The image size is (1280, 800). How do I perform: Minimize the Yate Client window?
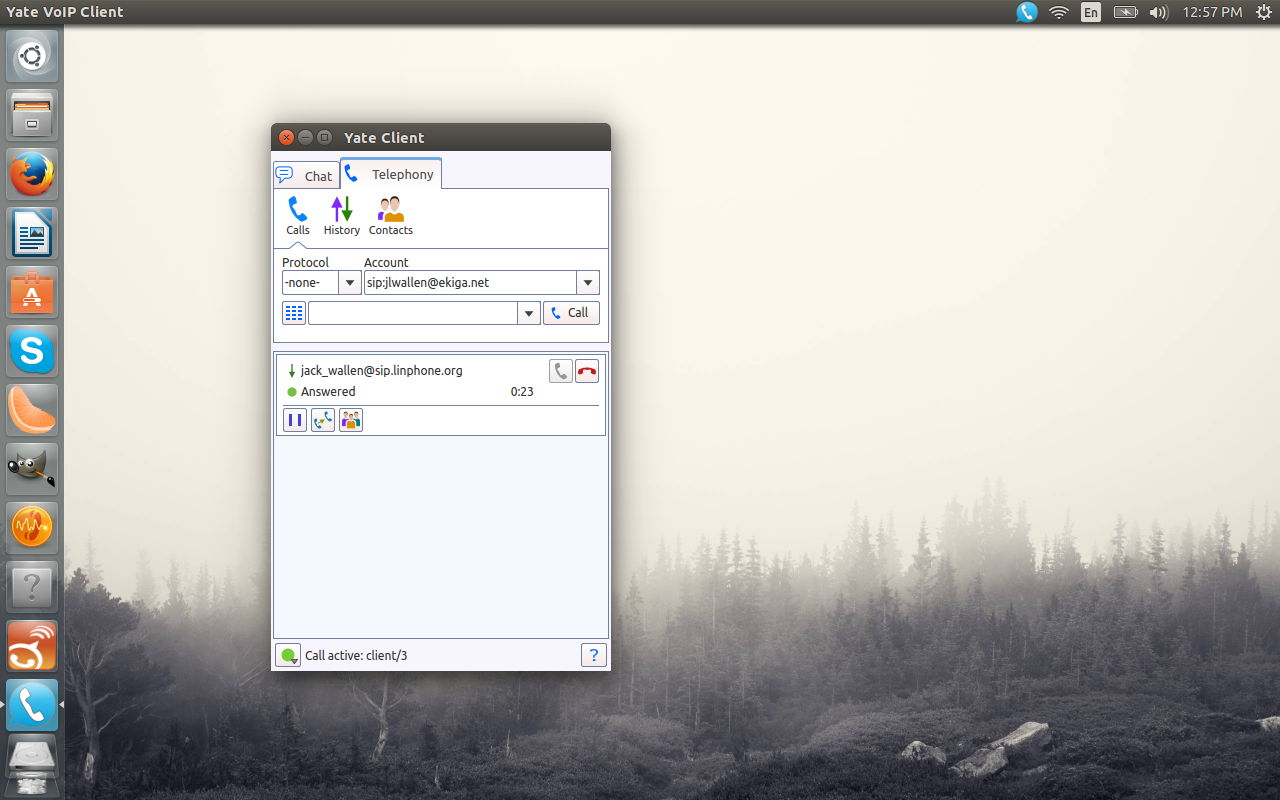pyautogui.click(x=305, y=138)
